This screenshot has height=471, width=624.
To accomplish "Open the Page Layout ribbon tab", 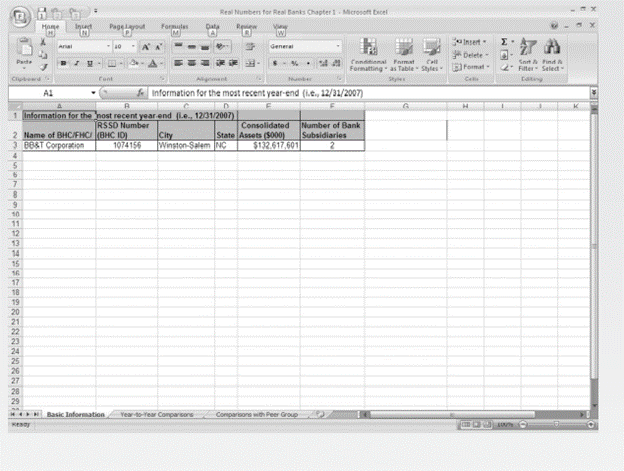I will click(127, 27).
